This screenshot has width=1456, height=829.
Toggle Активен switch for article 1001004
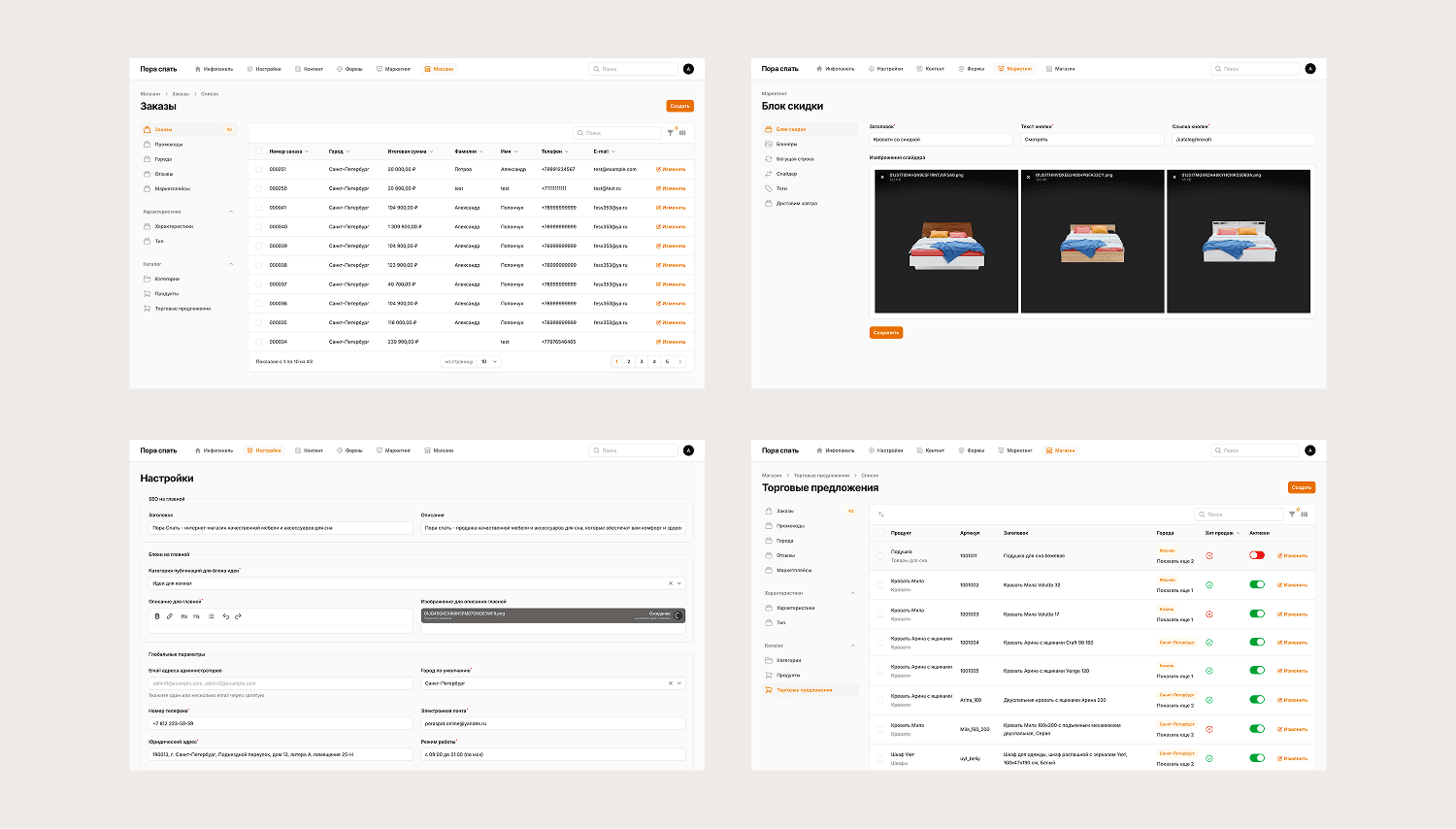click(1257, 642)
